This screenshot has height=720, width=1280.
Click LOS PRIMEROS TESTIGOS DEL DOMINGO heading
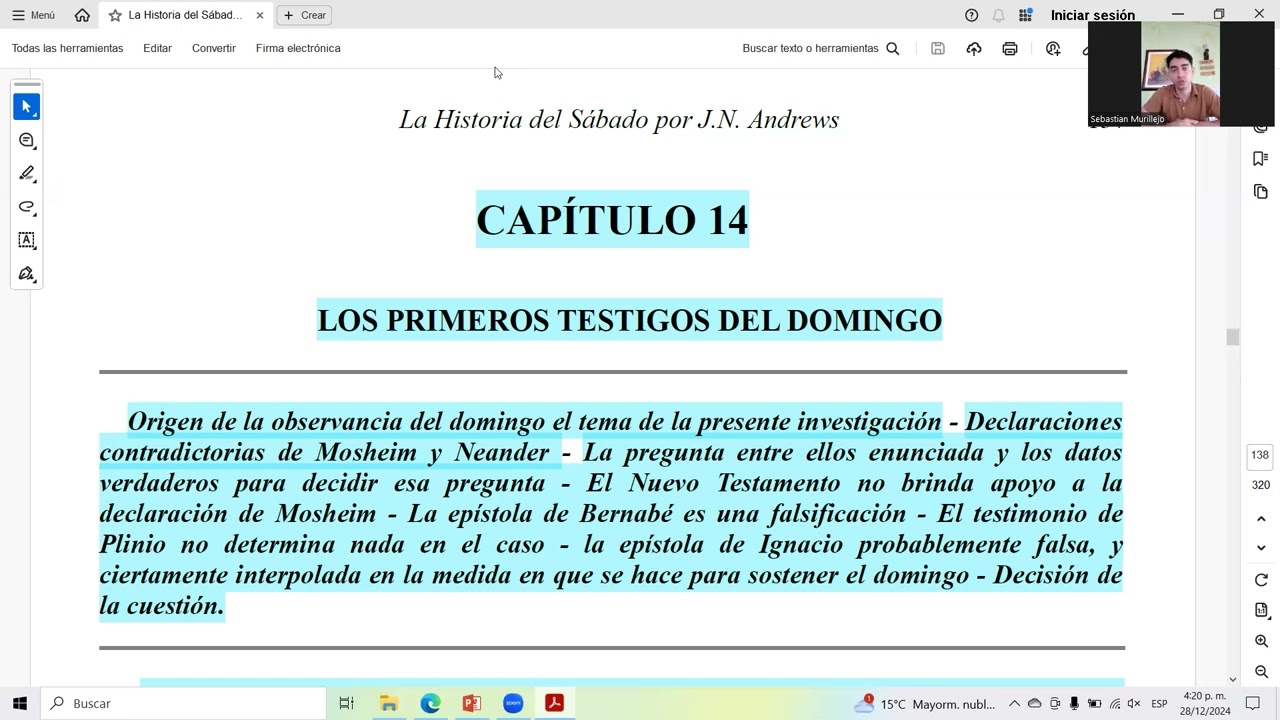[x=630, y=320]
